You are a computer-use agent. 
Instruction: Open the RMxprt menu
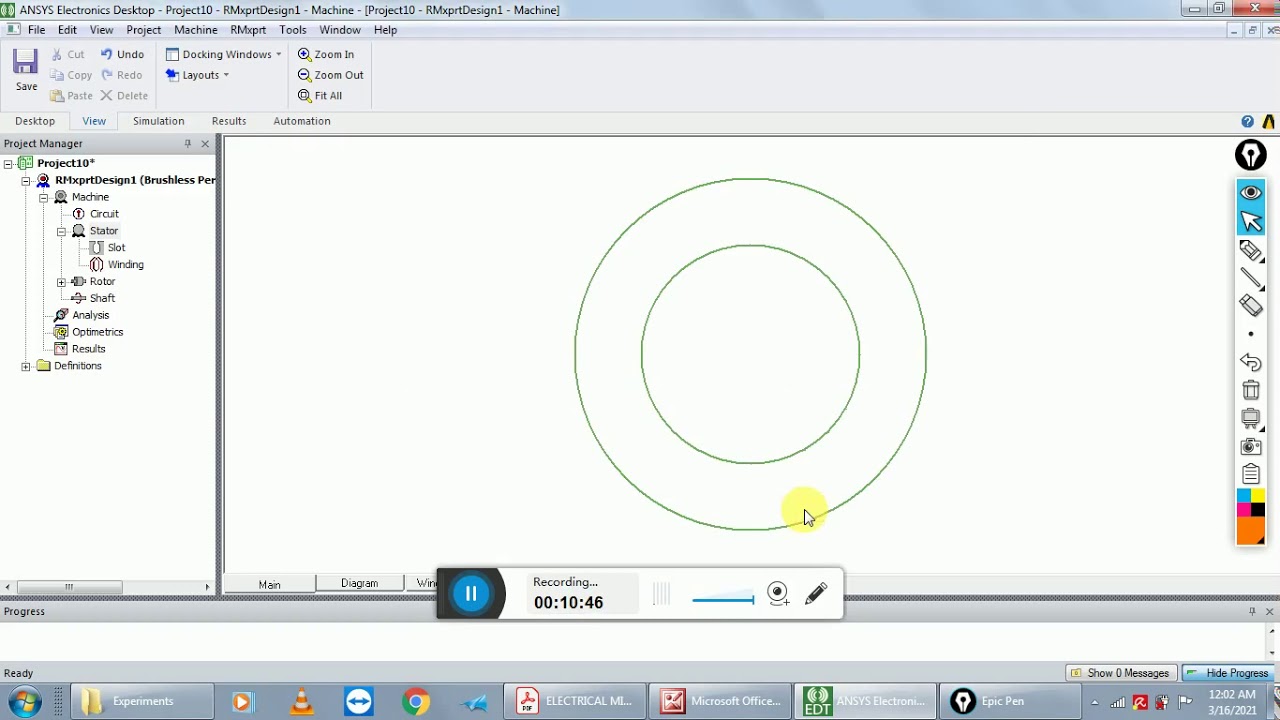(248, 30)
